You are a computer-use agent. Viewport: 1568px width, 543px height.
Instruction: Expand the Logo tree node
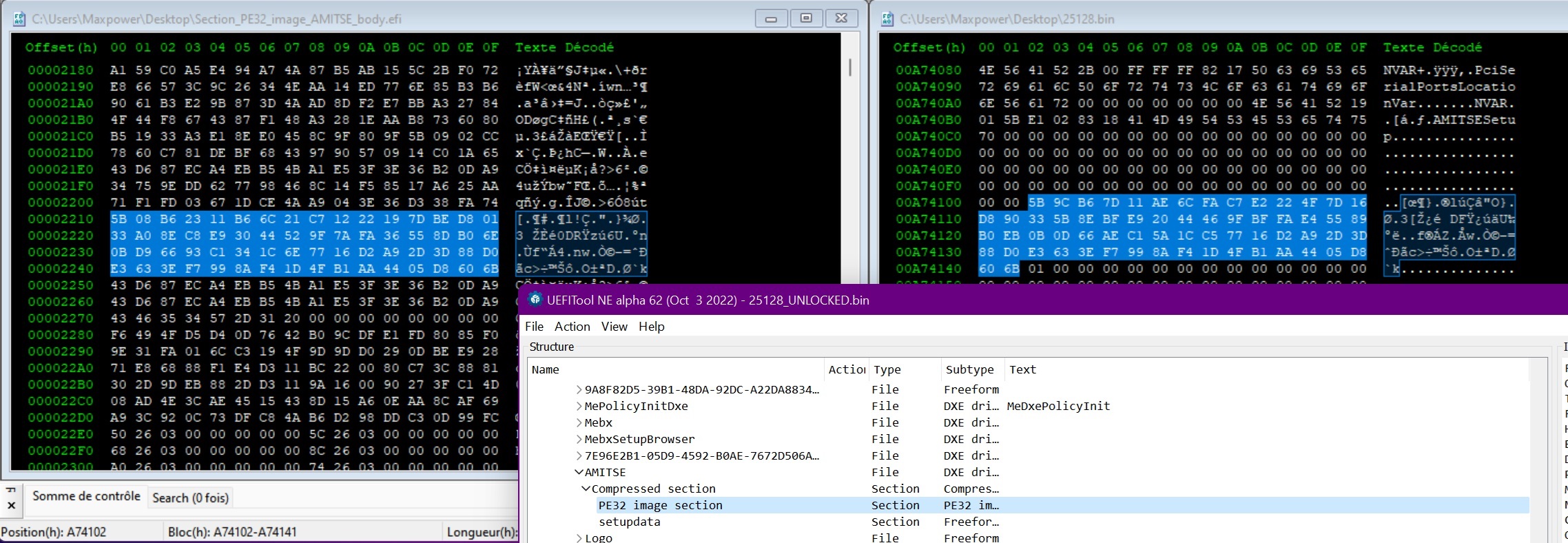[x=579, y=538]
